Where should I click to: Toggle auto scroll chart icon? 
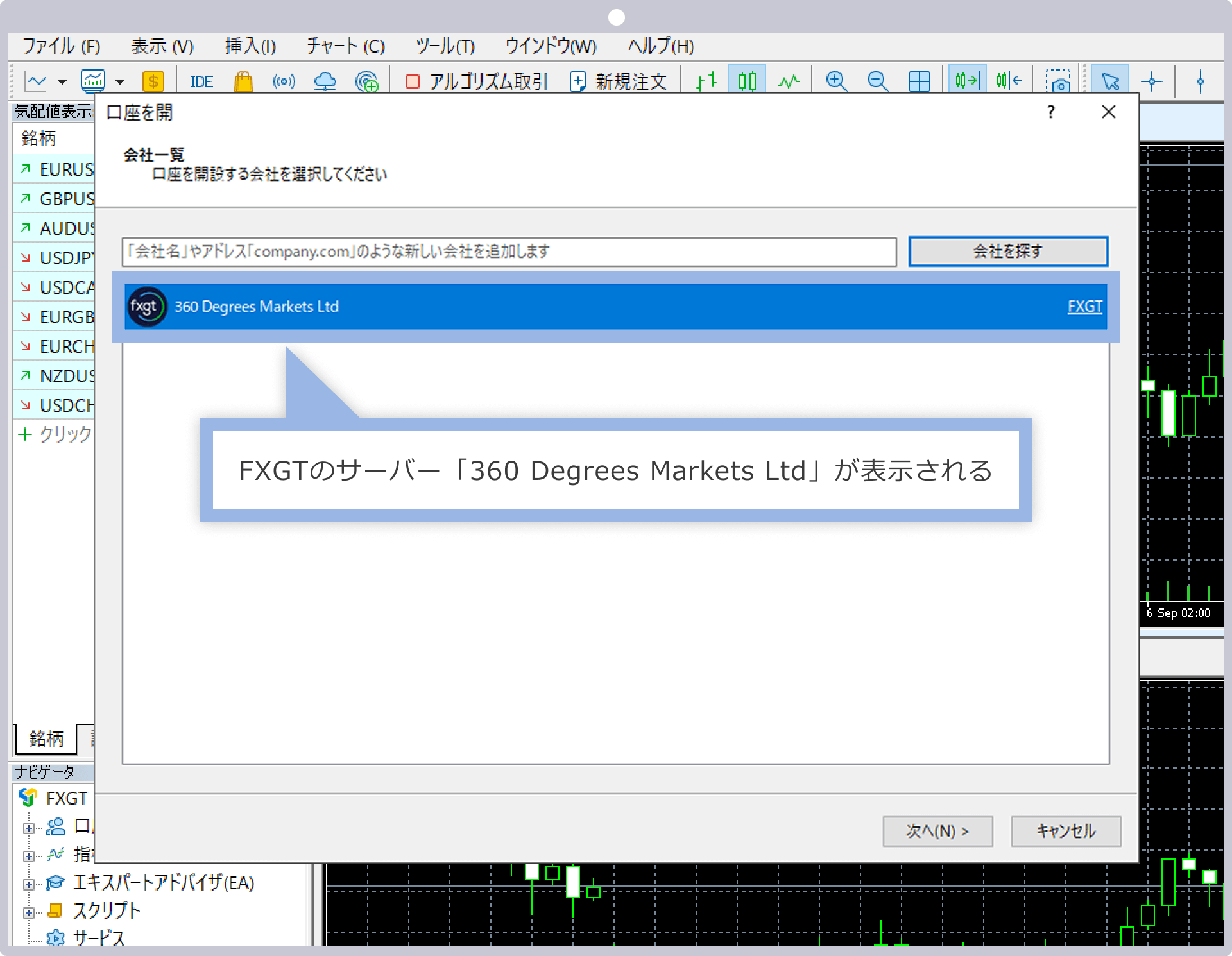(x=967, y=81)
